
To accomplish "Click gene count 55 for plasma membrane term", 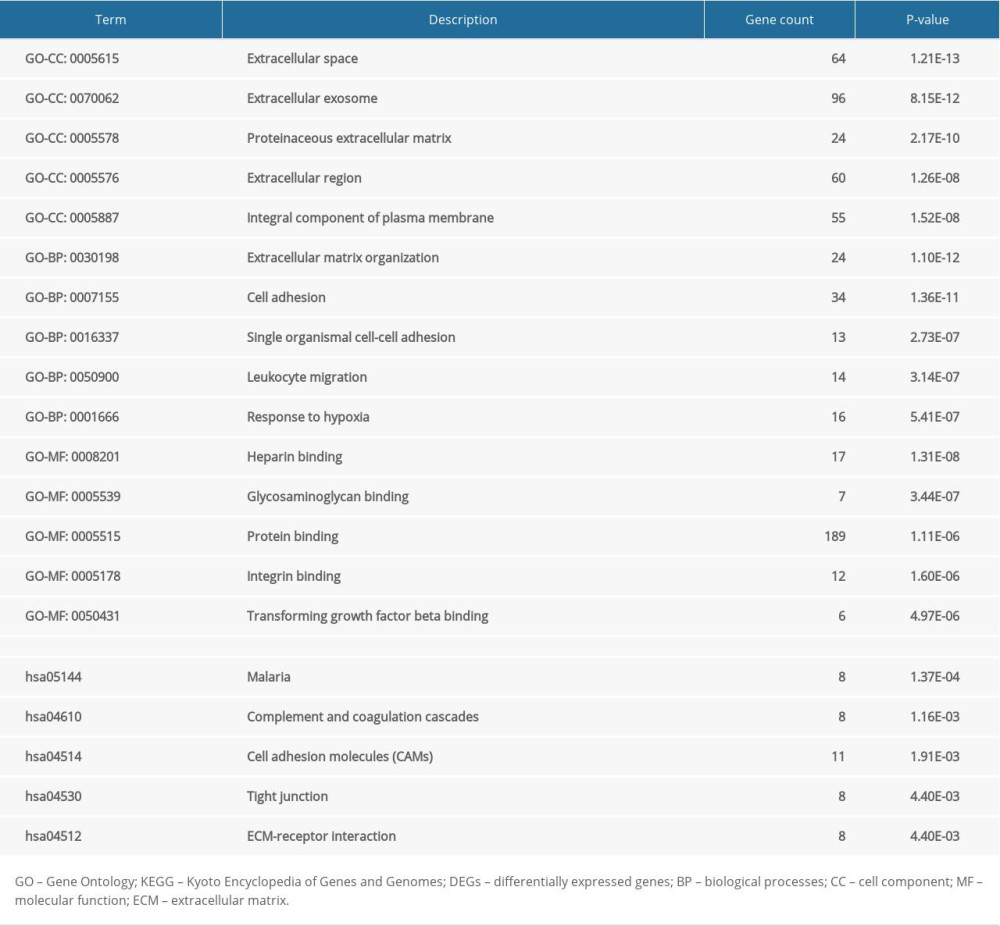I will (x=842, y=217).
